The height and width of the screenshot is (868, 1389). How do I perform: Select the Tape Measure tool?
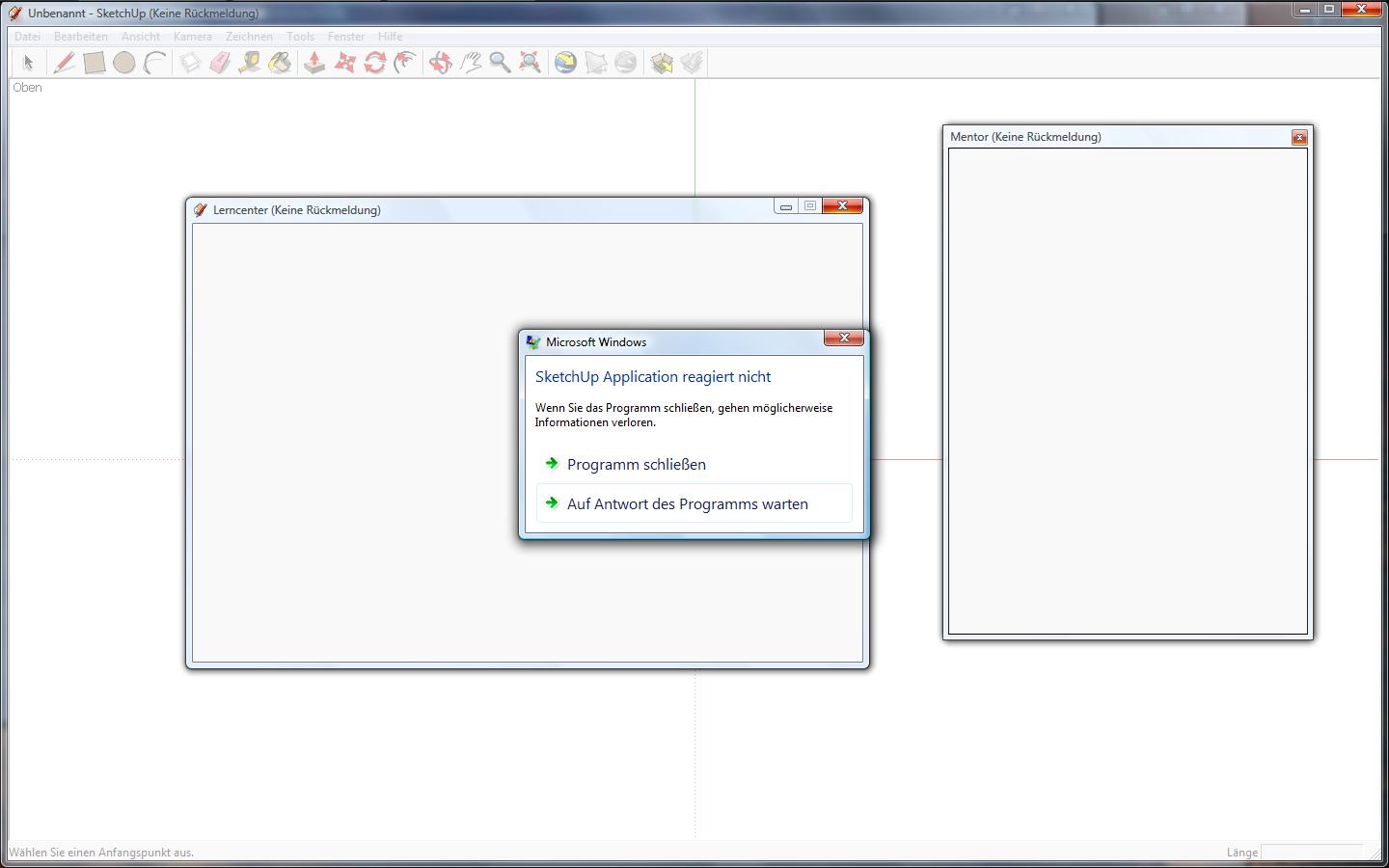tap(250, 63)
